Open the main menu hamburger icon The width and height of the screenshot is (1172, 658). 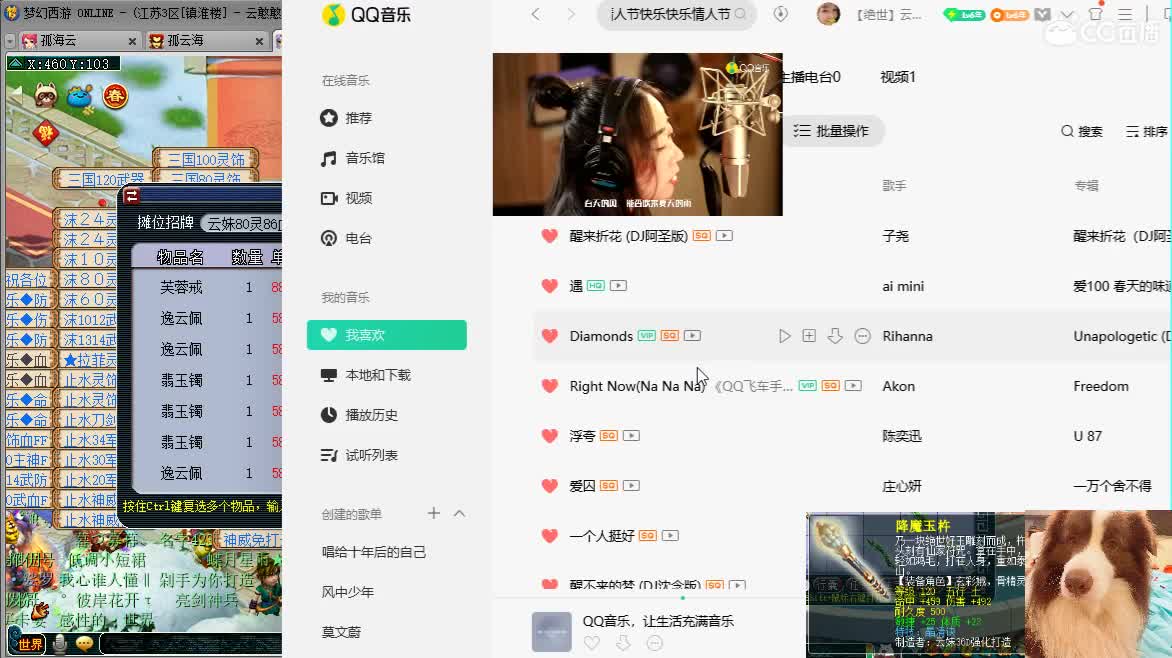click(1125, 14)
